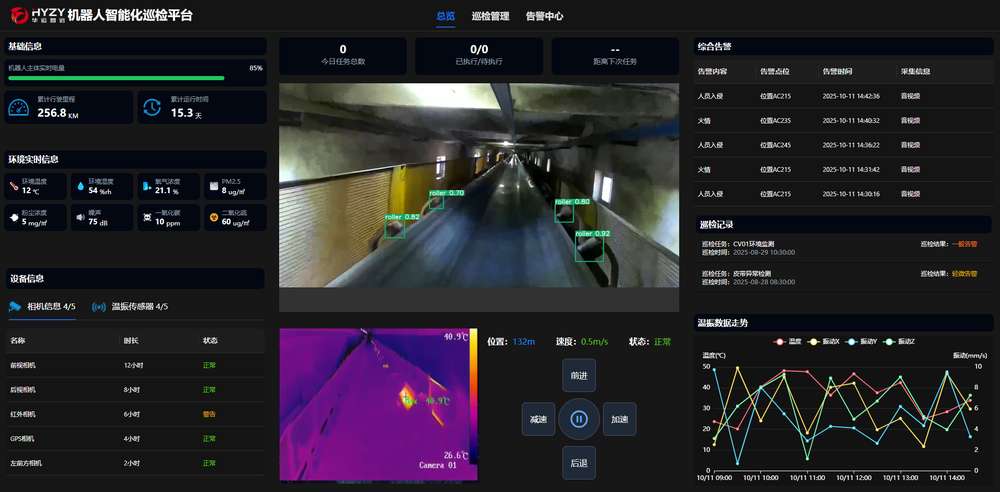Image resolution: width=1000 pixels, height=492 pixels.
Task: Click the speaker icon for 噪声
Action: point(79,217)
